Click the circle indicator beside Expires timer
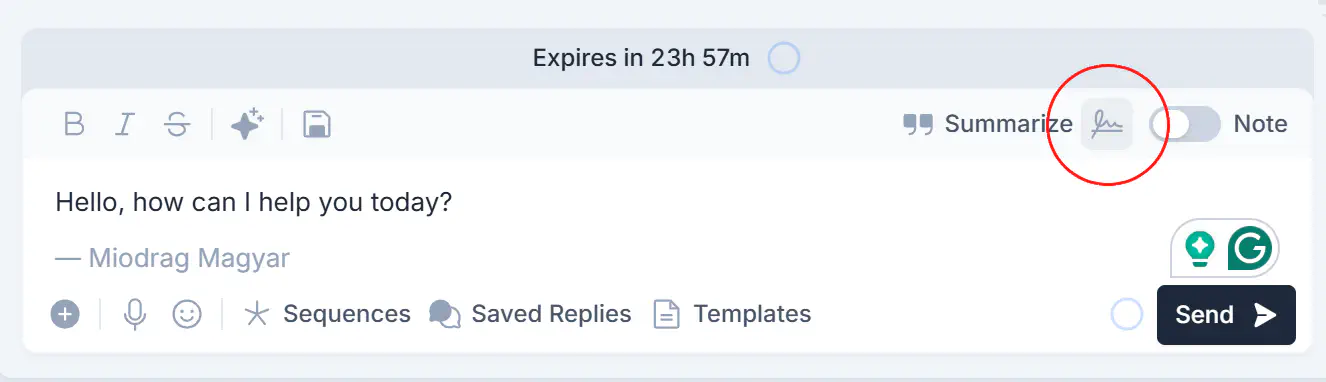The width and height of the screenshot is (1326, 382). click(784, 59)
